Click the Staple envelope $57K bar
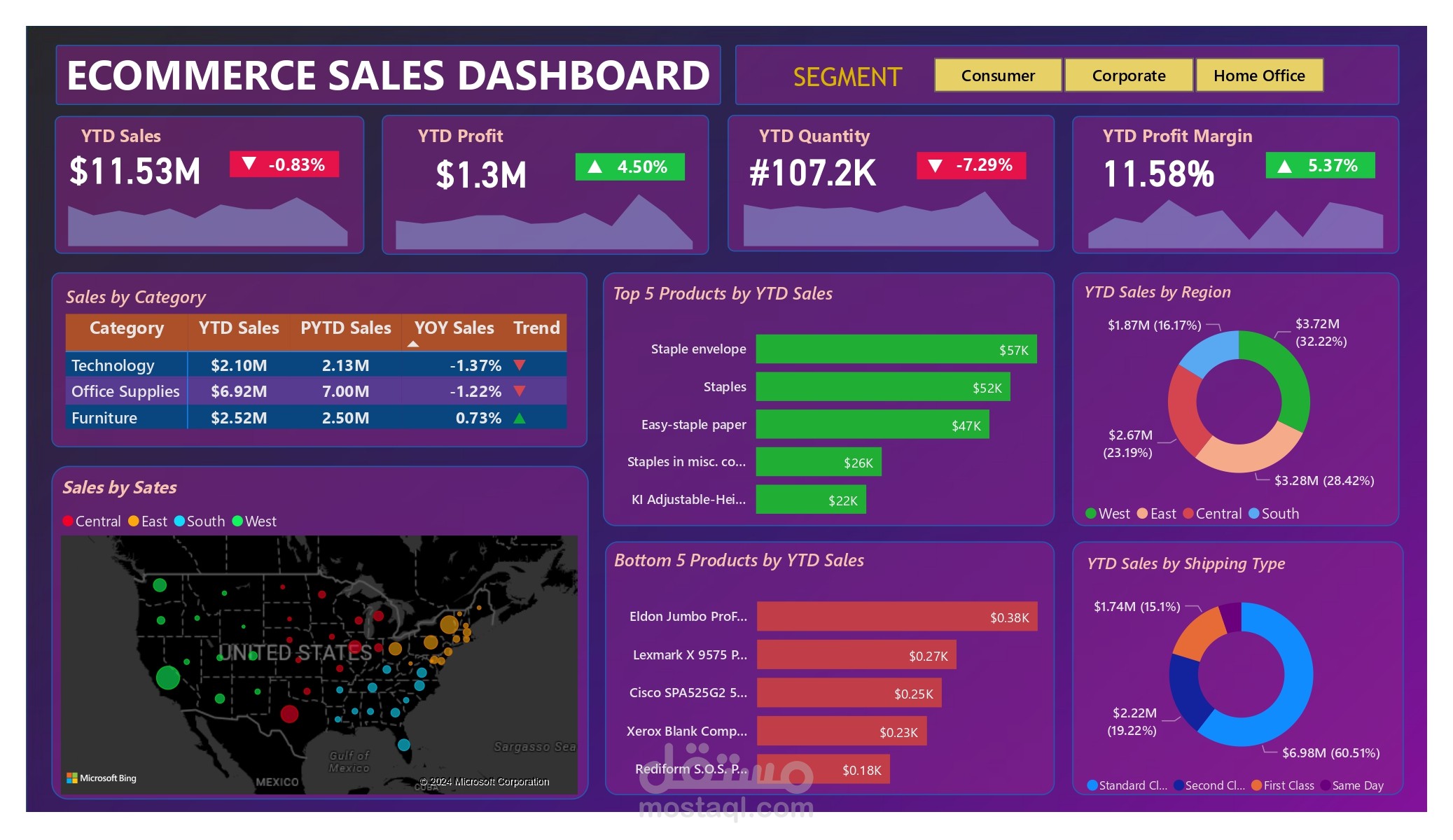Screen dimensions: 1453x840 tap(895, 349)
